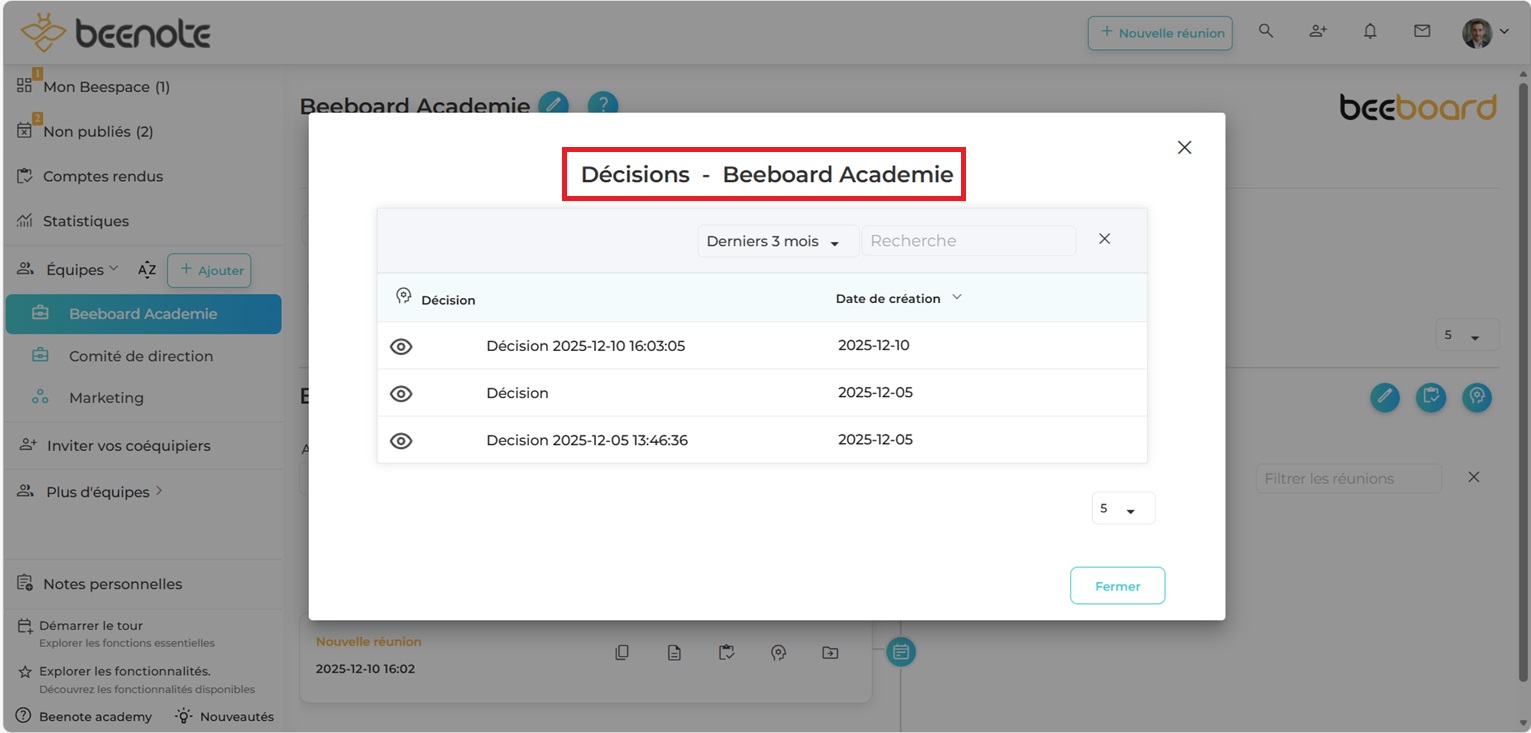Open Comptes rendus in the sidebar
This screenshot has width=1531, height=733.
[x=102, y=176]
